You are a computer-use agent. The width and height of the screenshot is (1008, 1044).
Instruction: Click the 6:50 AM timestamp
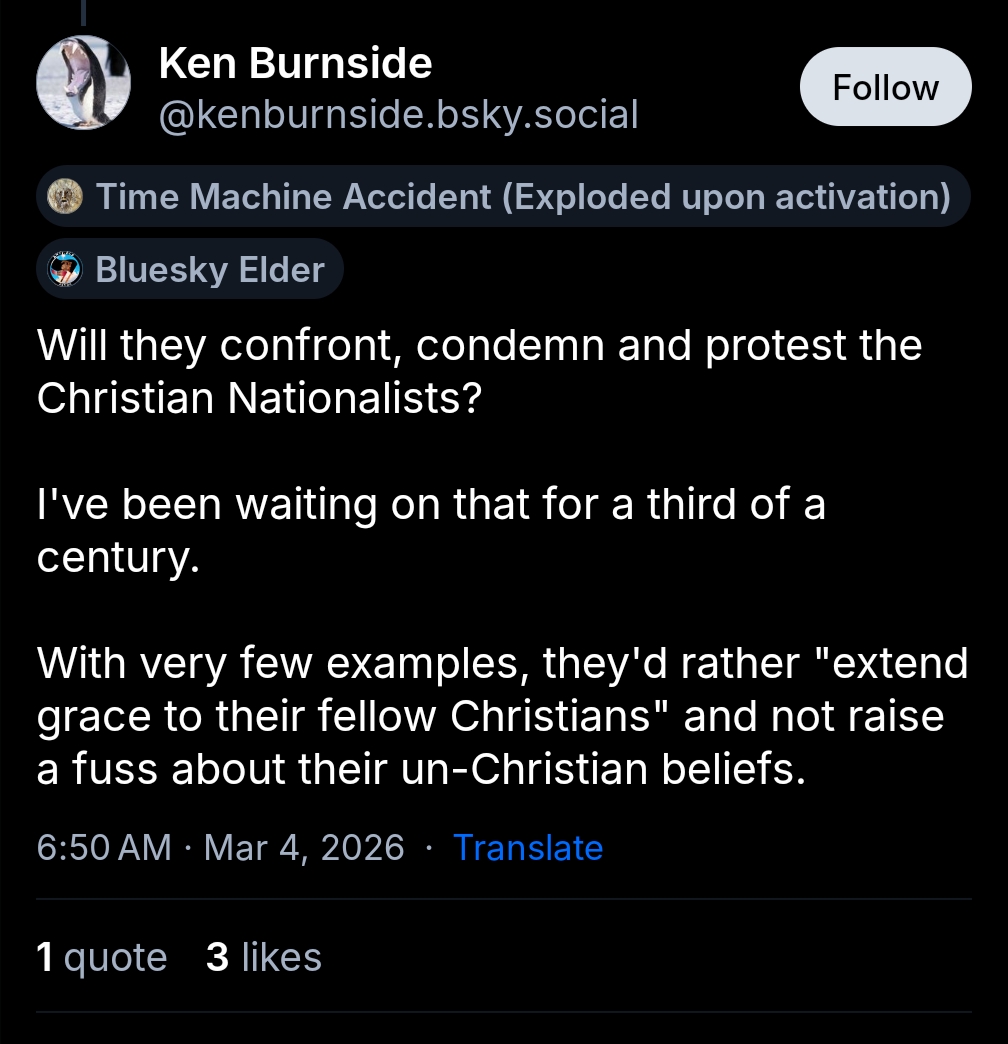104,848
